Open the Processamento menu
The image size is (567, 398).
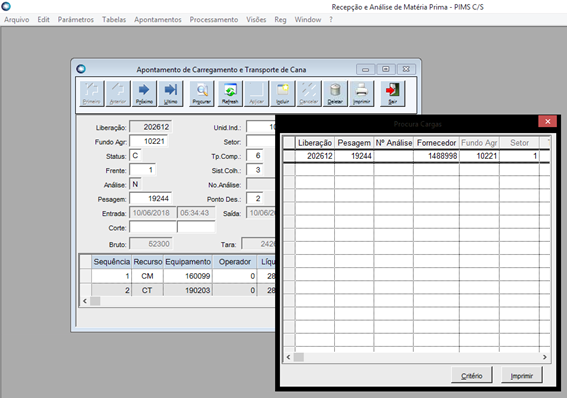(214, 20)
